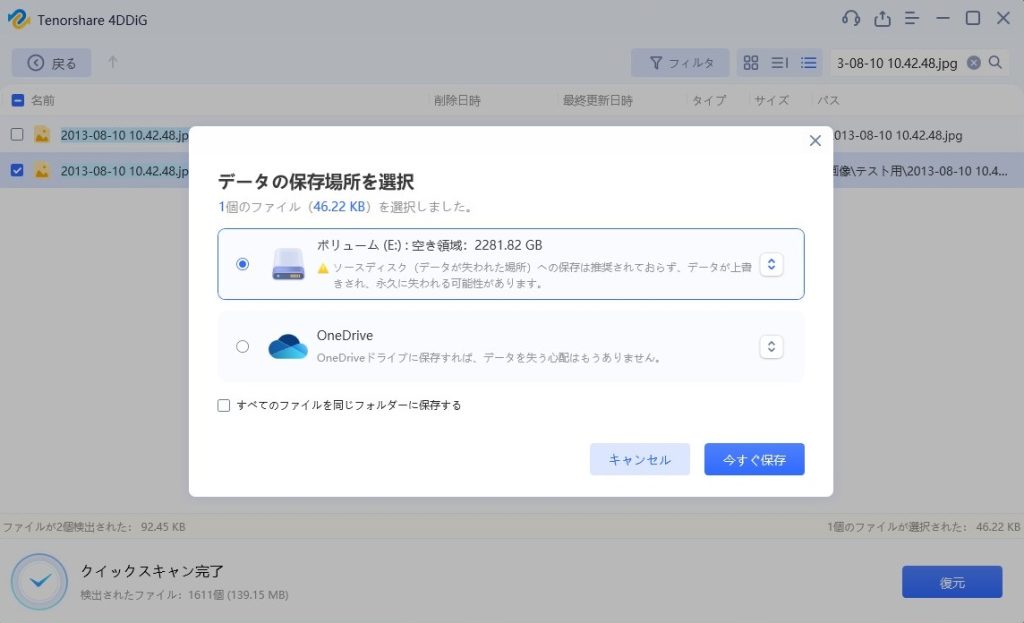
Task: Sort by the 名前 column header
Action: [43, 101]
